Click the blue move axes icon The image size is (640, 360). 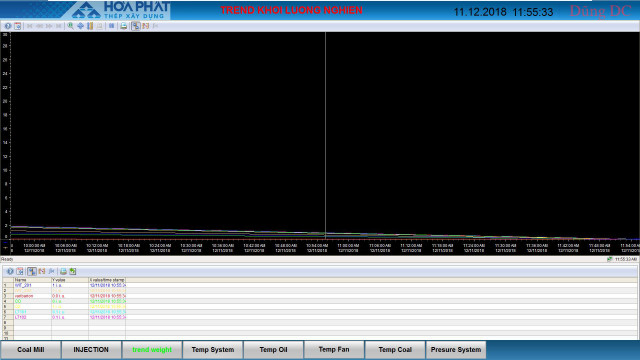coord(80,26)
